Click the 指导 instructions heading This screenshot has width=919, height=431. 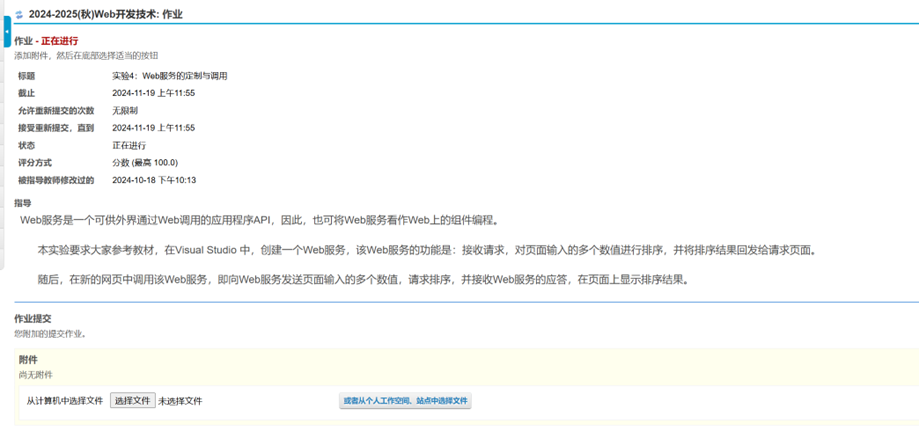(22, 203)
